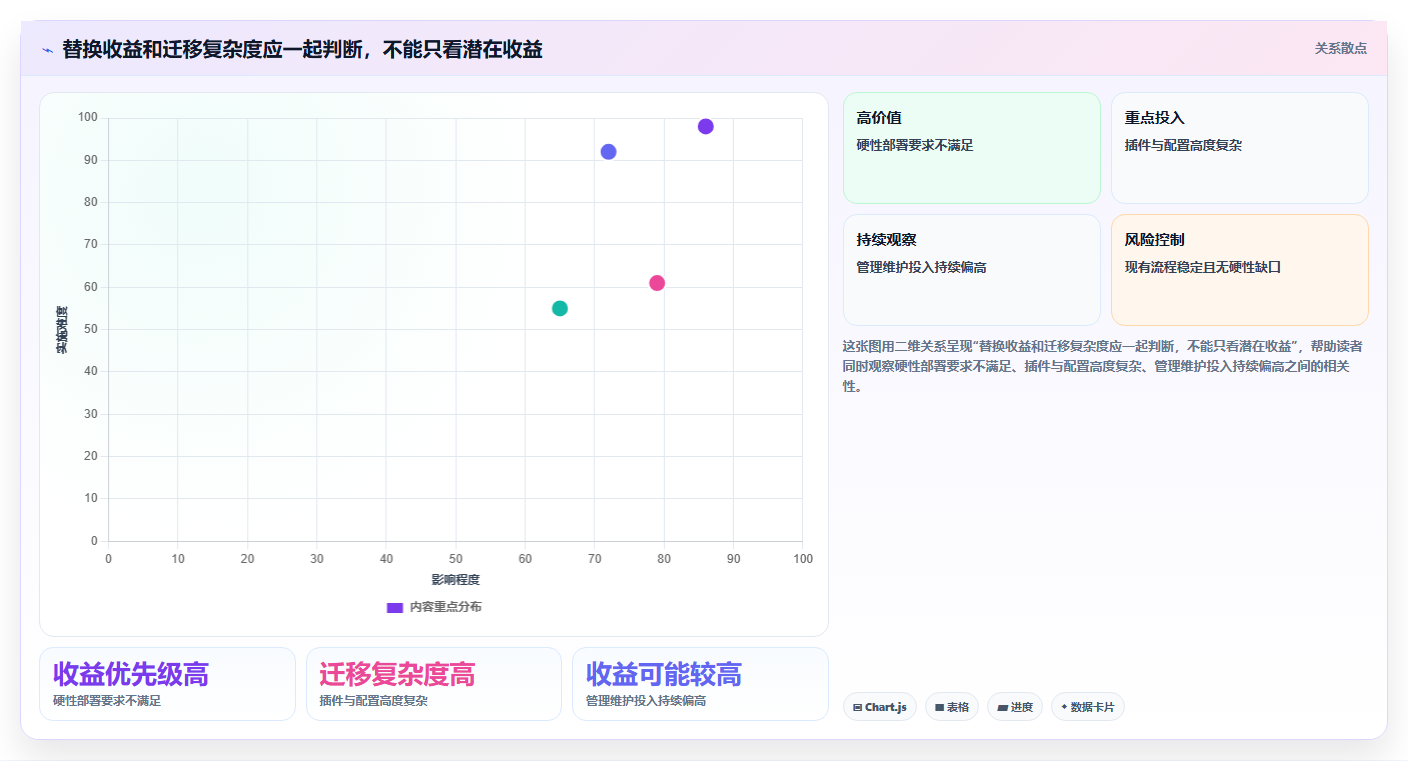Open the 高价值 green card
Viewport: 1408px width, 761px height.
click(x=972, y=148)
